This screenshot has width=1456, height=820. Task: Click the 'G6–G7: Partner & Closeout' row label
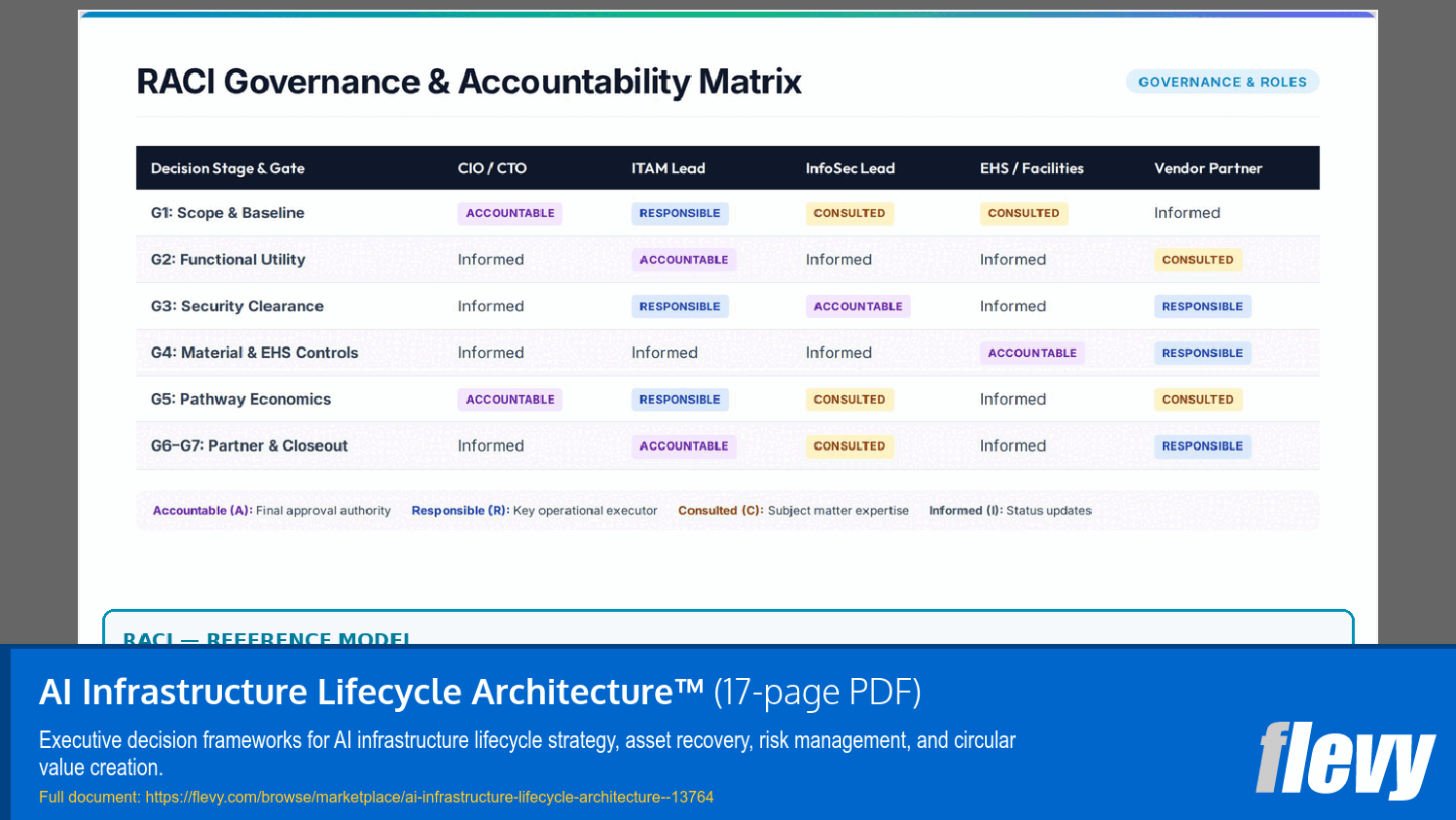(x=249, y=446)
